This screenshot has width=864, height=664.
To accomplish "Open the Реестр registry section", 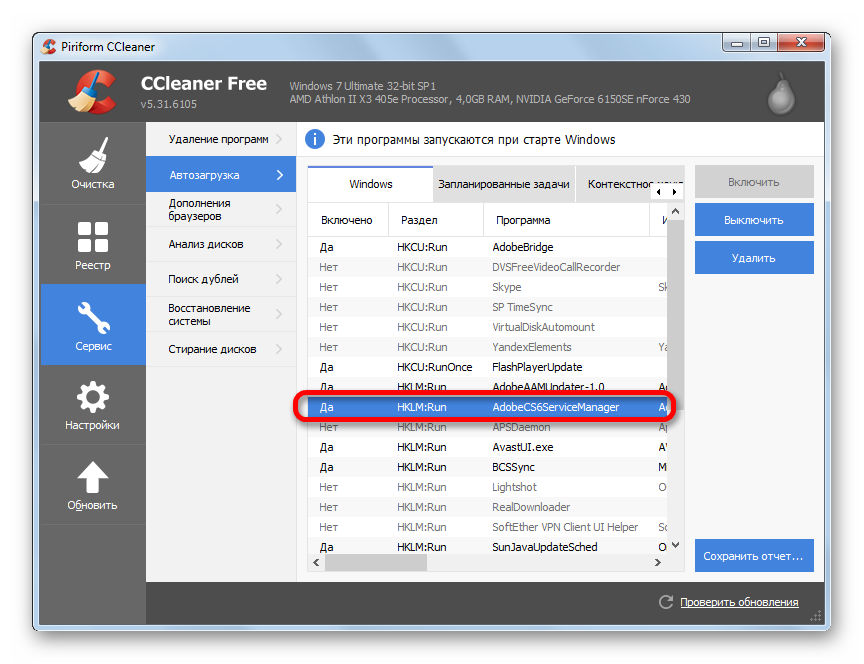I will [x=92, y=244].
